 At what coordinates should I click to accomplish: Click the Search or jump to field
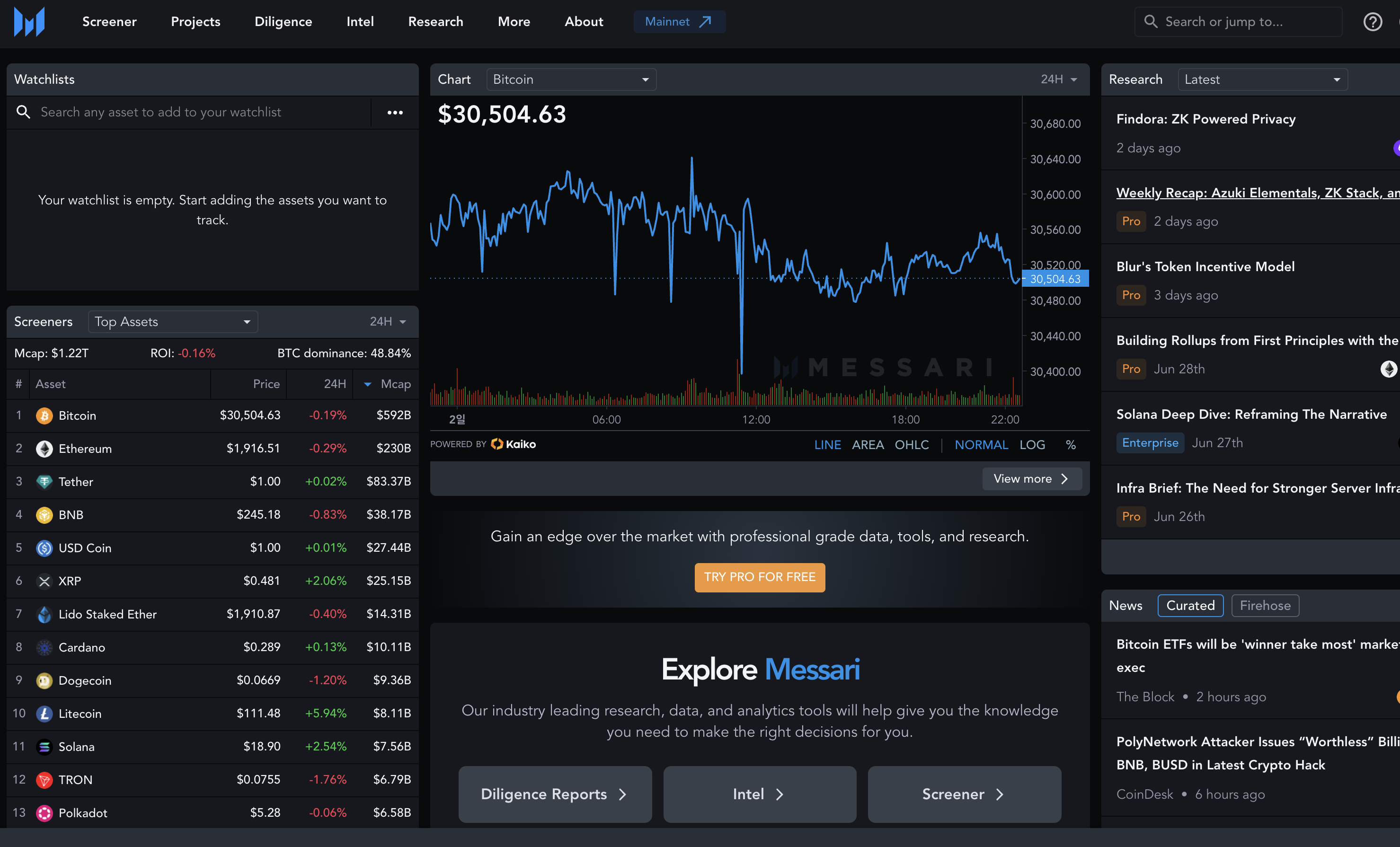1239,22
